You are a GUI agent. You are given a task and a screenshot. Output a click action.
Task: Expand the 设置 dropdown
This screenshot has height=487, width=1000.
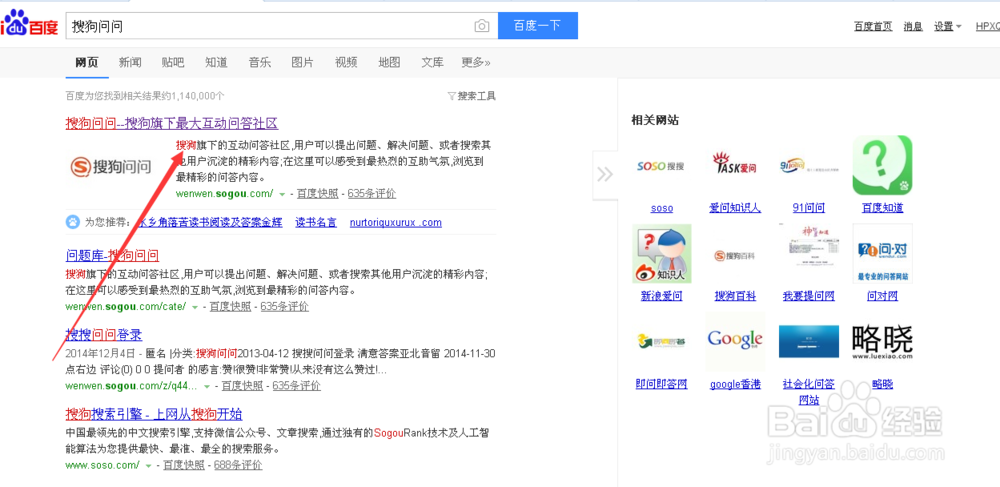(x=948, y=26)
